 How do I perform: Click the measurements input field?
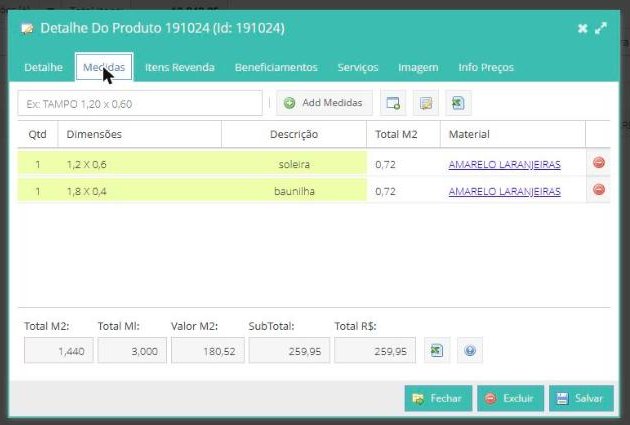tap(140, 104)
